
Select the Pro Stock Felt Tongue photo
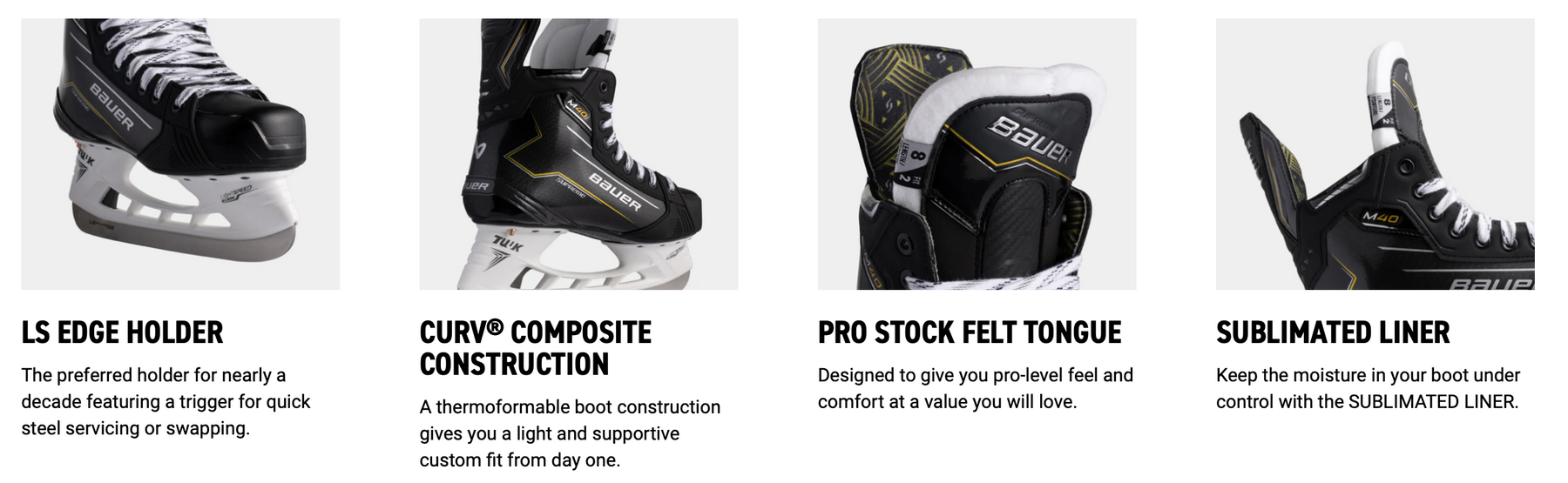(977, 153)
